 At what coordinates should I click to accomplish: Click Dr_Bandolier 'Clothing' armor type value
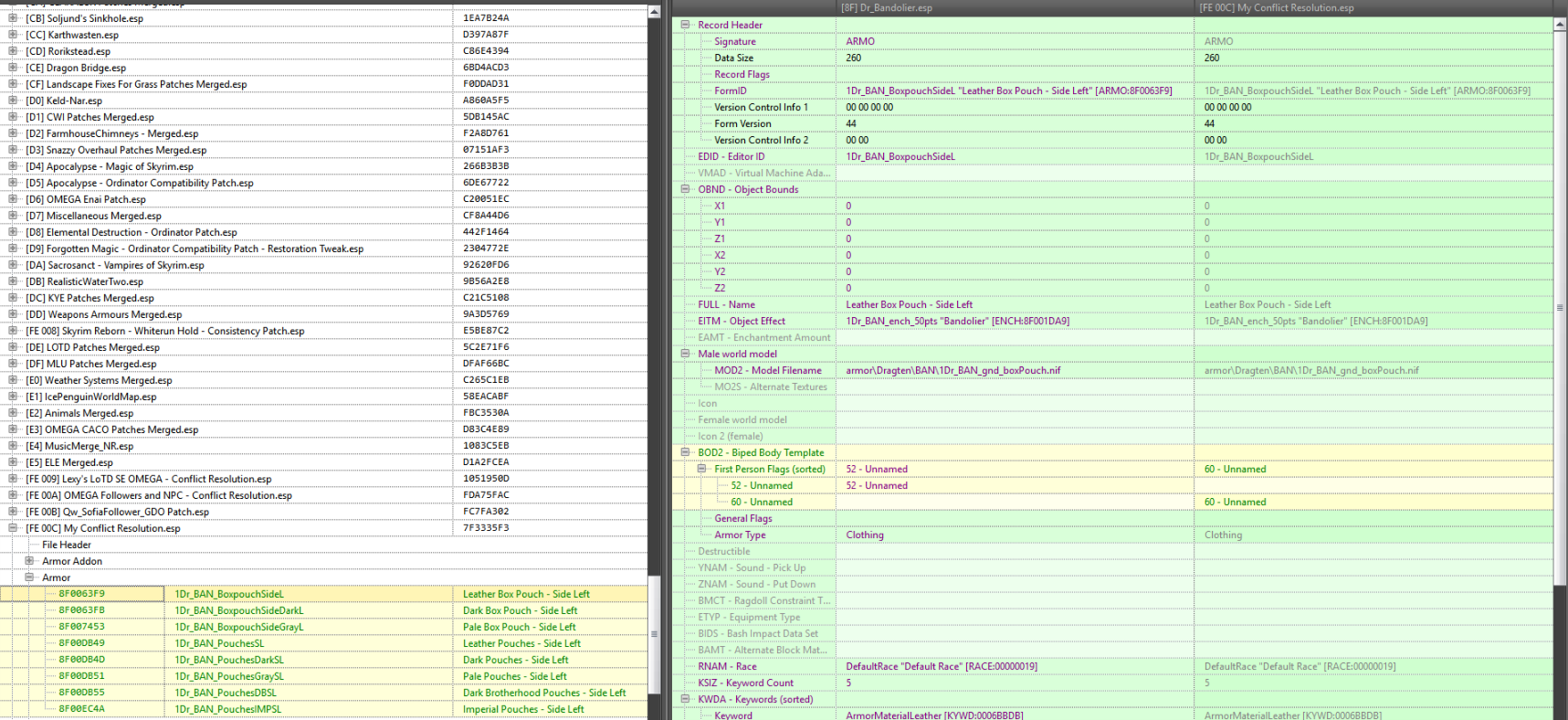[x=865, y=535]
